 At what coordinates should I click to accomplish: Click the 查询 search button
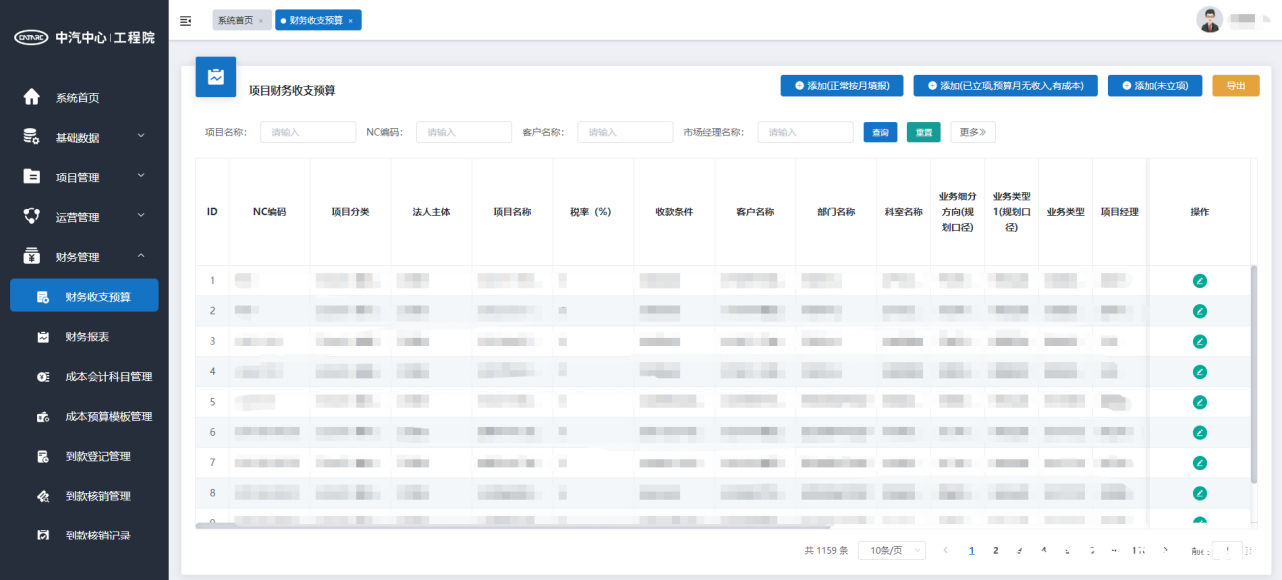tap(880, 132)
